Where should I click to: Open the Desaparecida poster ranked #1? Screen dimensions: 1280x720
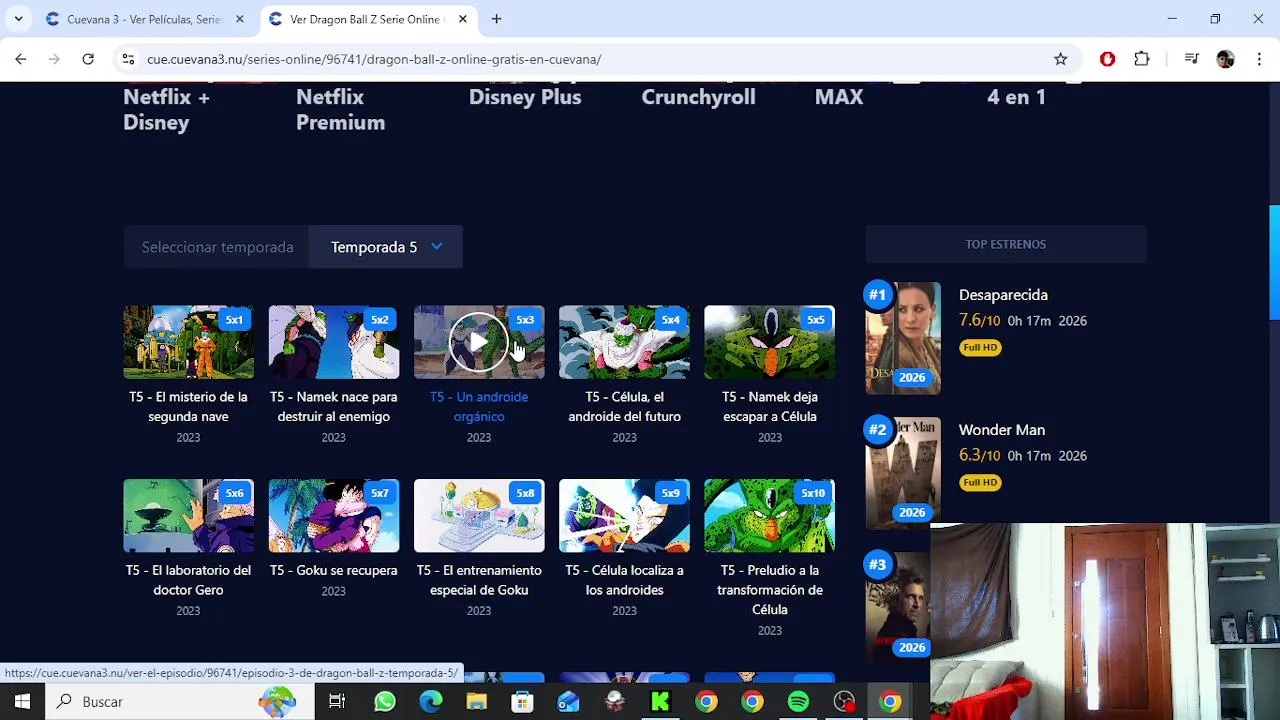coord(903,338)
